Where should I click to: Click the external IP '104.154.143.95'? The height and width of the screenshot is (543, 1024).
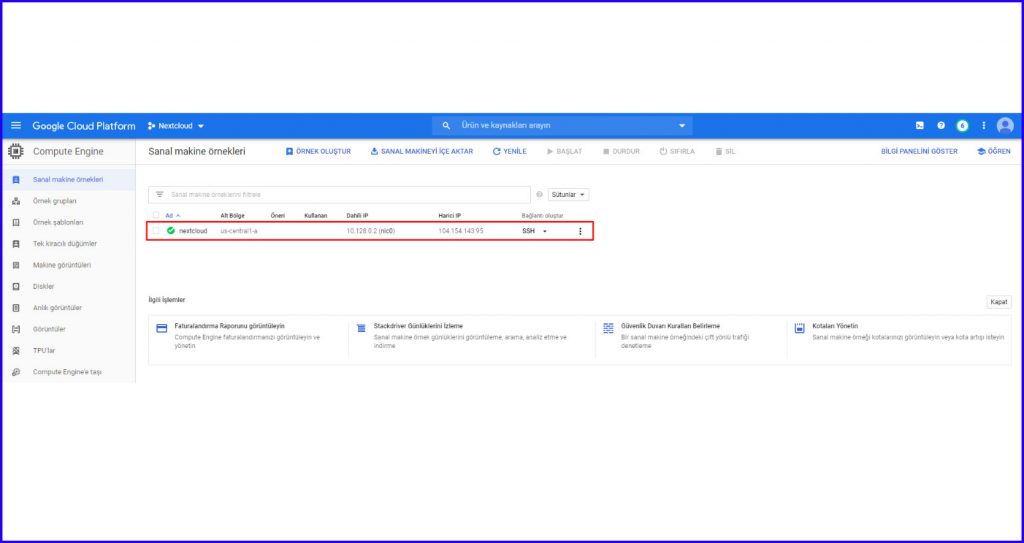[461, 231]
